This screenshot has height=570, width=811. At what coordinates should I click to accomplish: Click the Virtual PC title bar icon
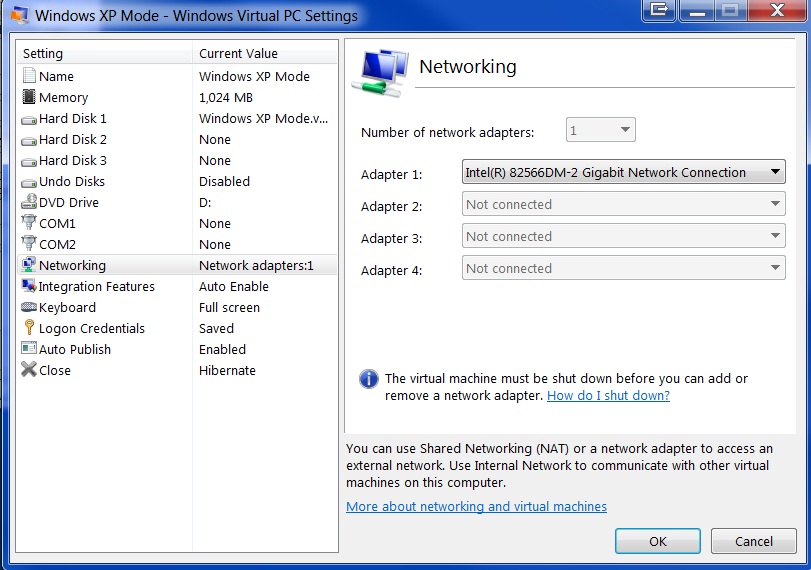19,15
